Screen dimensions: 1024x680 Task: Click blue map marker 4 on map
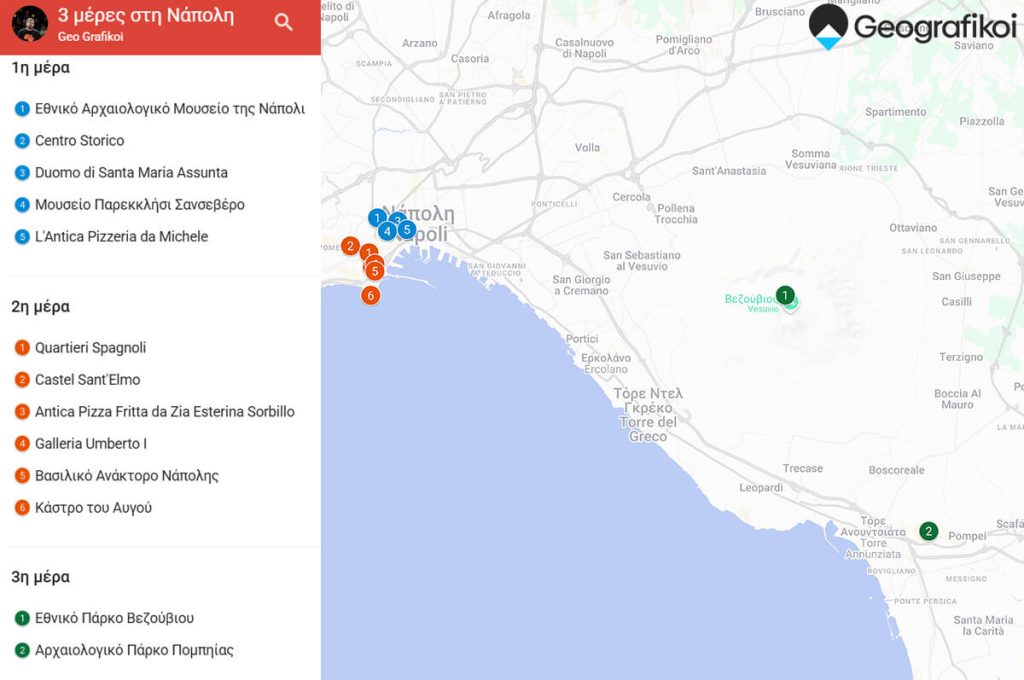pyautogui.click(x=387, y=231)
